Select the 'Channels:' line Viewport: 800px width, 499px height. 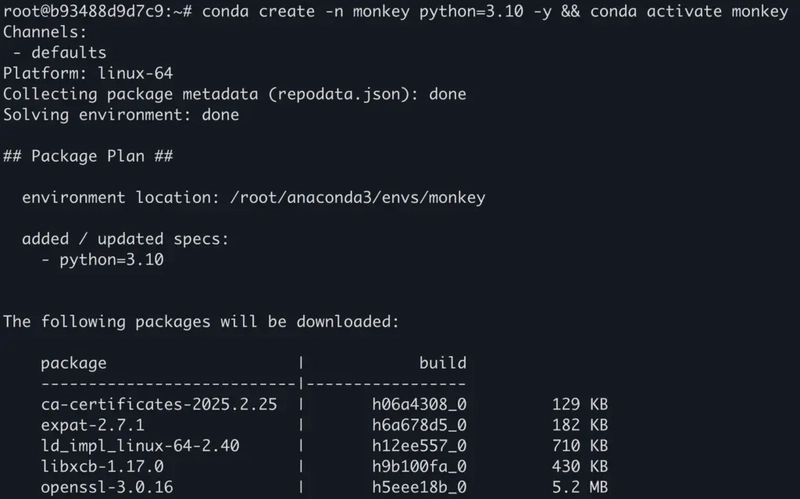45,32
